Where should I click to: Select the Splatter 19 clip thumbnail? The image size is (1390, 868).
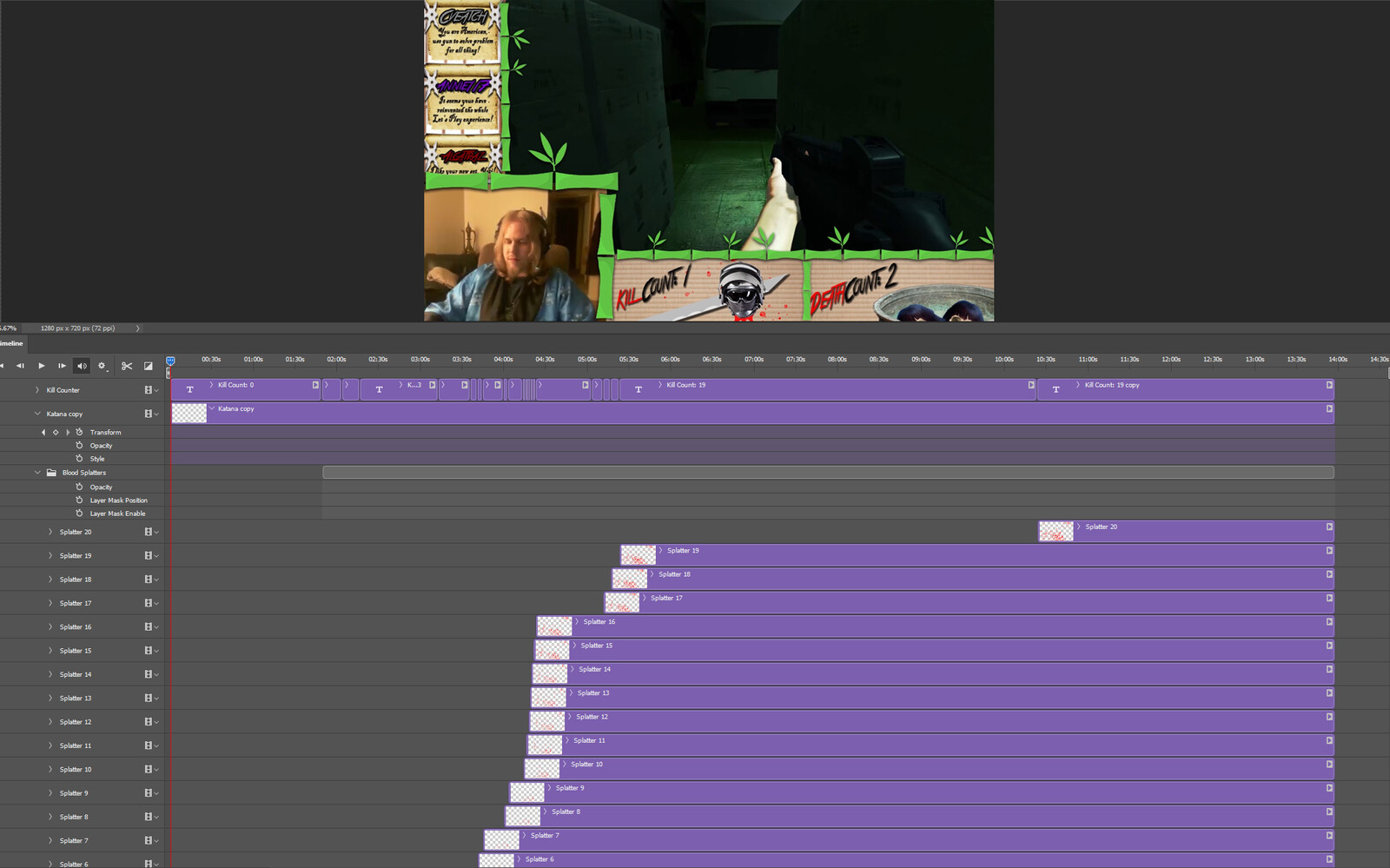click(639, 554)
